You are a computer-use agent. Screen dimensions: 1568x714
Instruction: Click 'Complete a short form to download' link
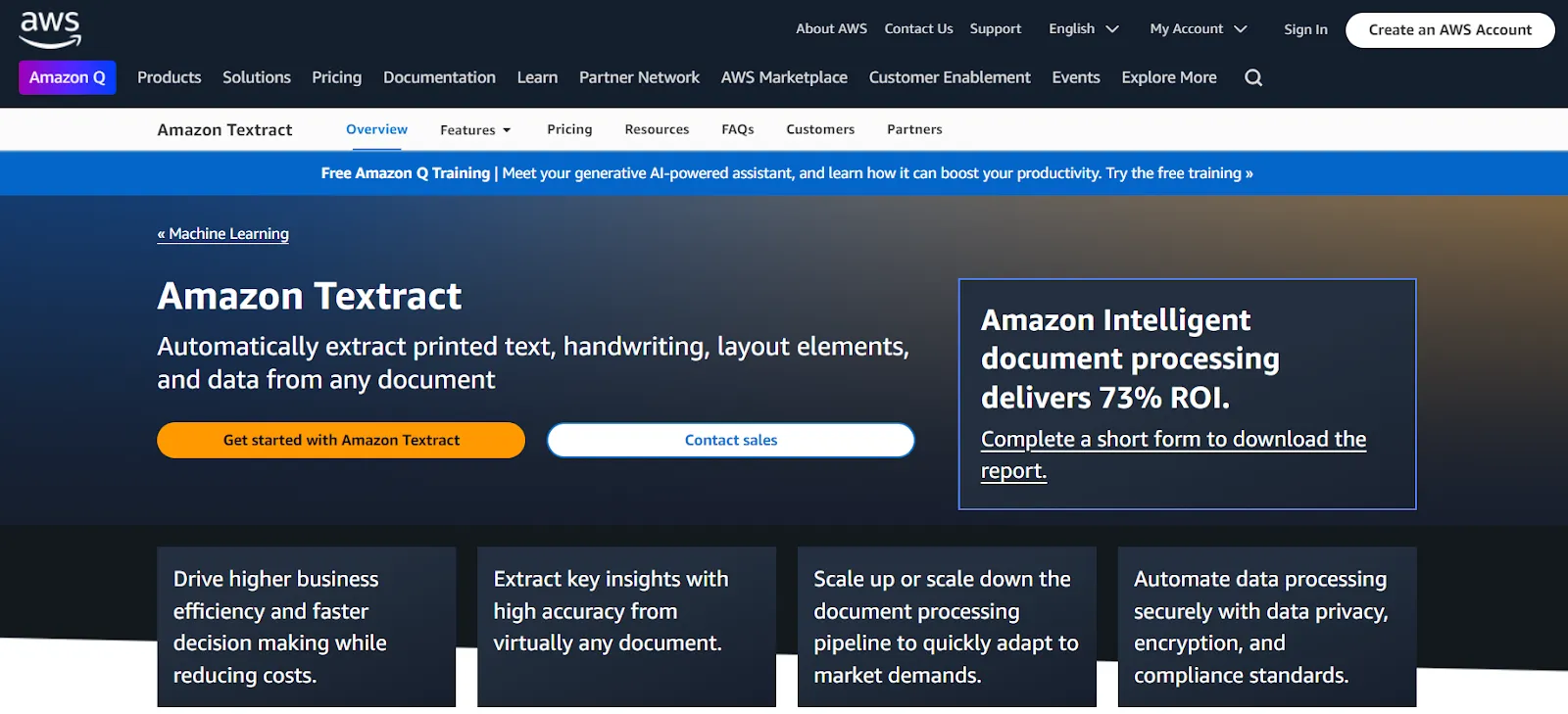pos(1173,454)
